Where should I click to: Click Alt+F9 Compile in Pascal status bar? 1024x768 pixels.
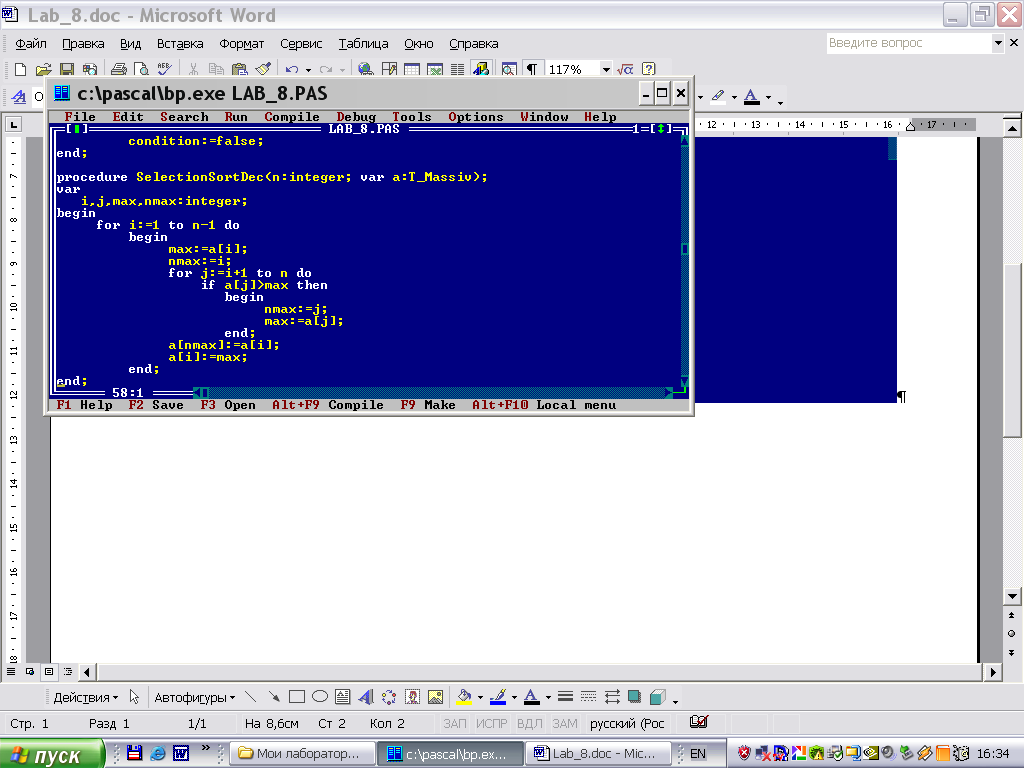coord(328,405)
